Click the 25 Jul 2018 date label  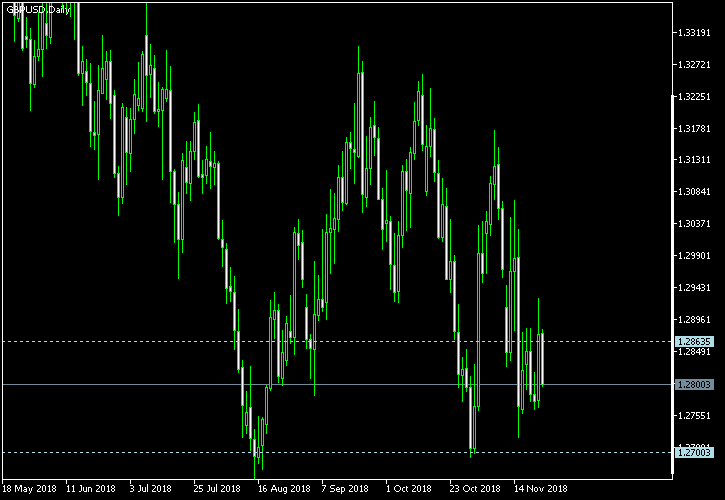(x=217, y=489)
